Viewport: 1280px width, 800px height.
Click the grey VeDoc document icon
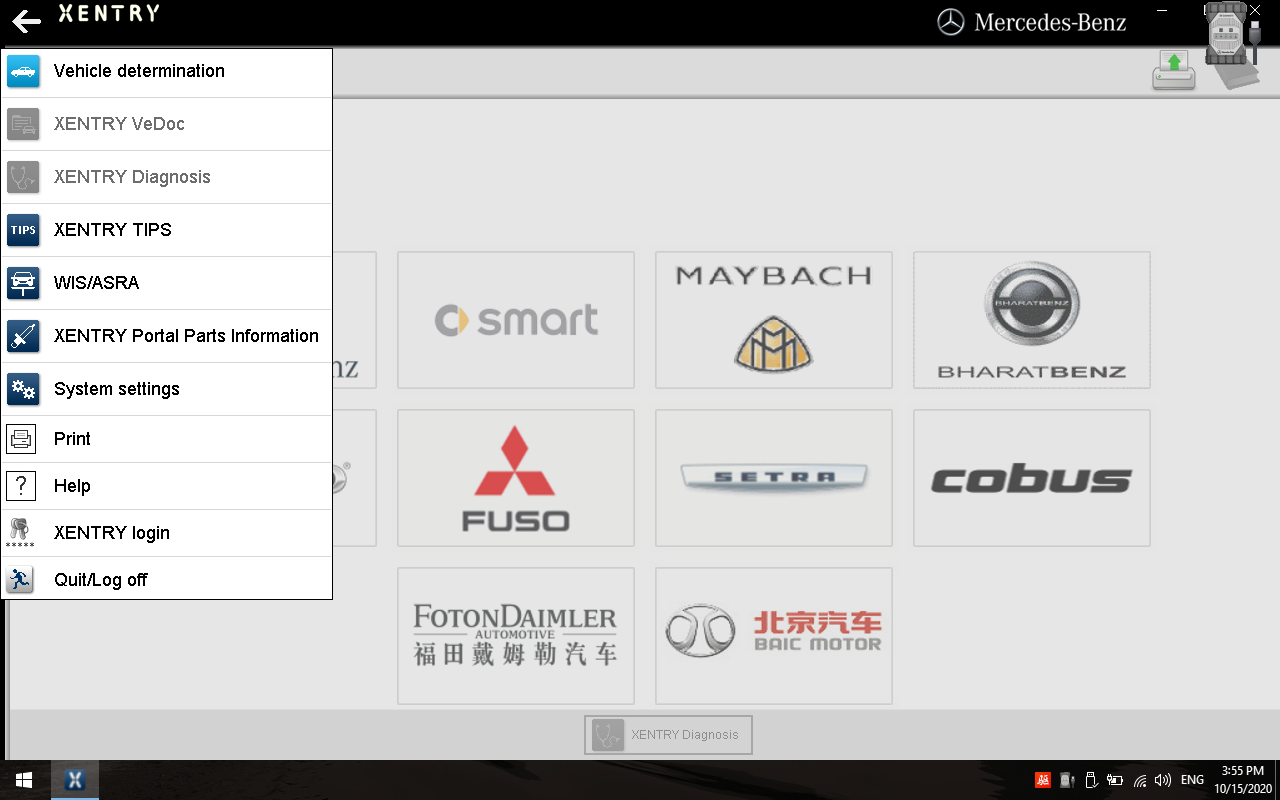pos(23,124)
